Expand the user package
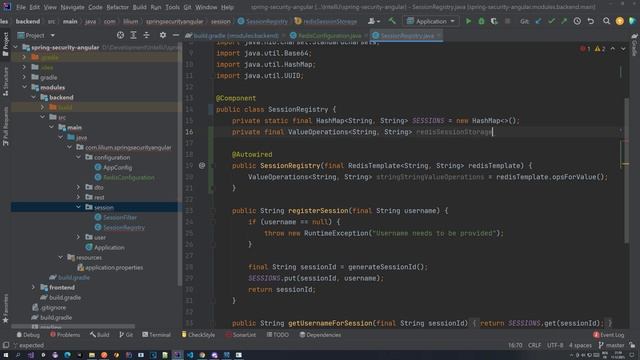Viewport: 640px width, 360px height. coord(78,237)
